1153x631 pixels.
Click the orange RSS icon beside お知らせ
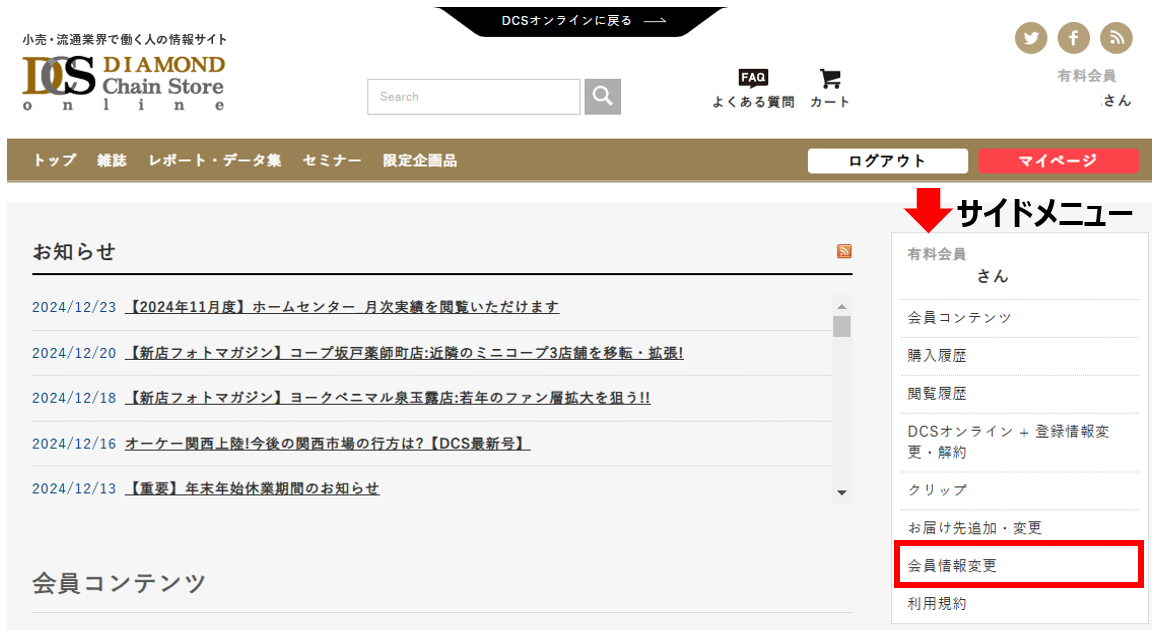tap(845, 251)
